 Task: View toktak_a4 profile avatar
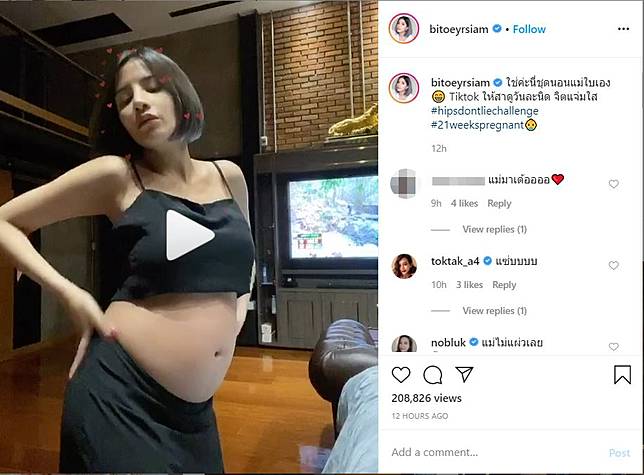point(404,266)
